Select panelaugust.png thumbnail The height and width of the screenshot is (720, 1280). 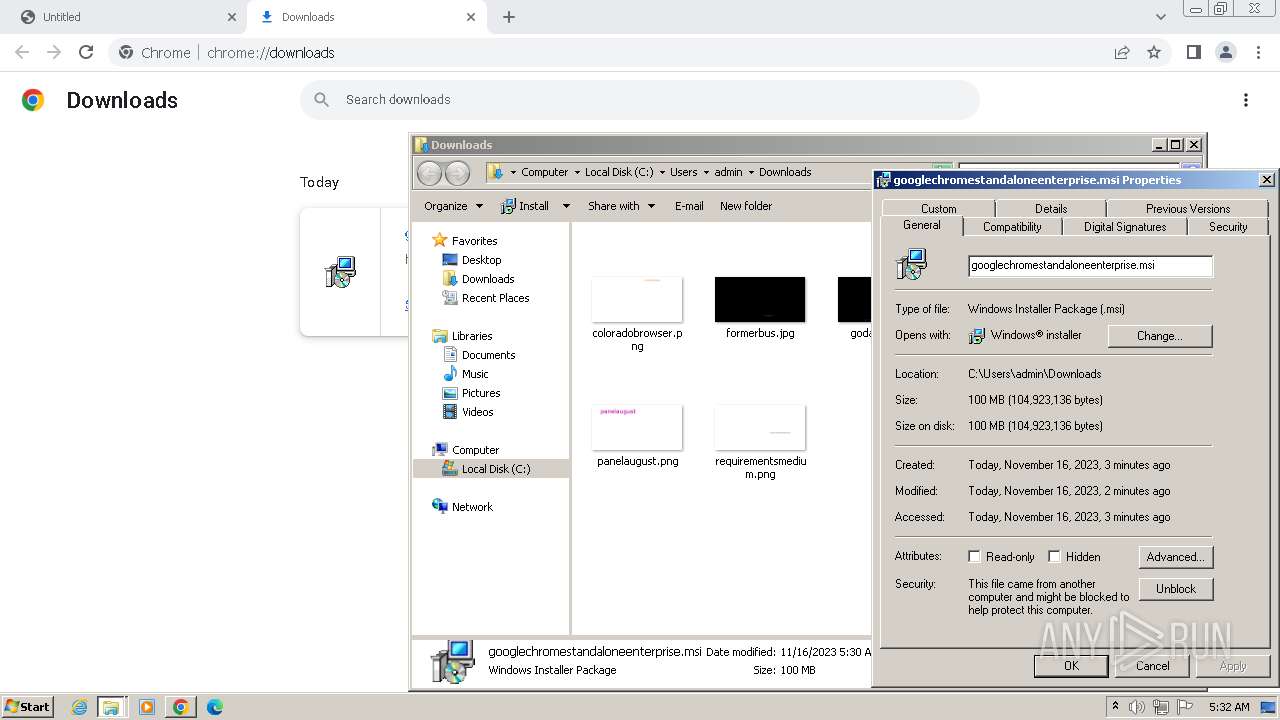637,428
